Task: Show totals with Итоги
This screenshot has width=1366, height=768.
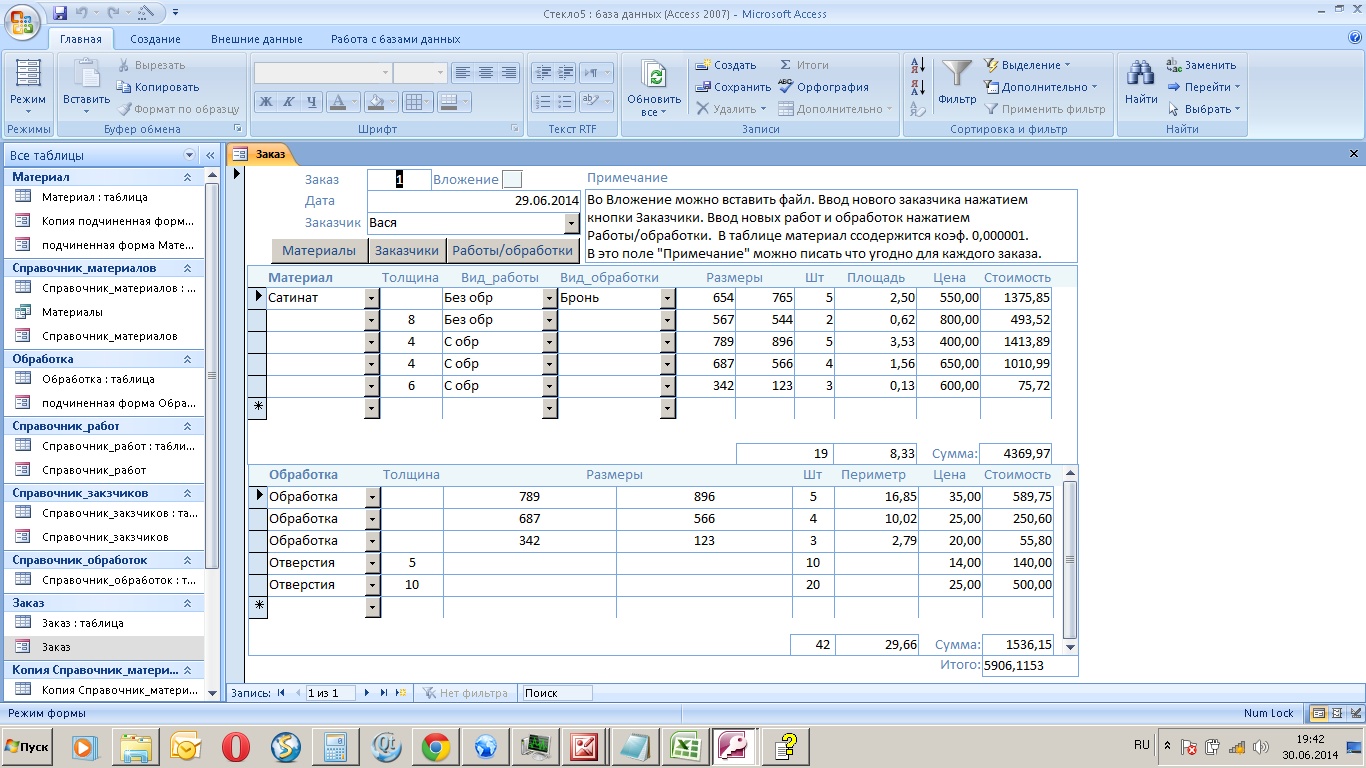Action: pyautogui.click(x=803, y=65)
